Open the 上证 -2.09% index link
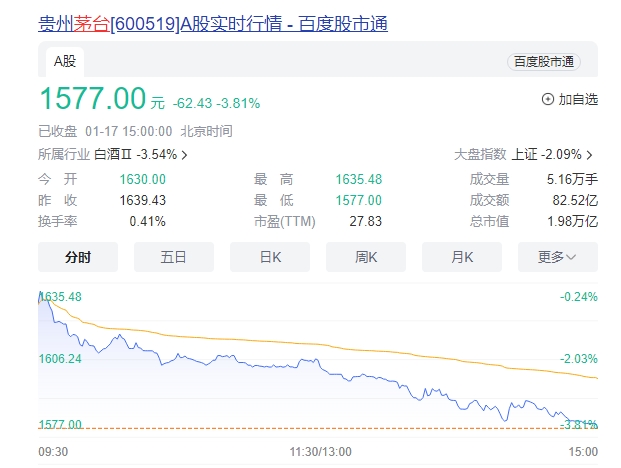The height and width of the screenshot is (468, 621). pyautogui.click(x=547, y=154)
